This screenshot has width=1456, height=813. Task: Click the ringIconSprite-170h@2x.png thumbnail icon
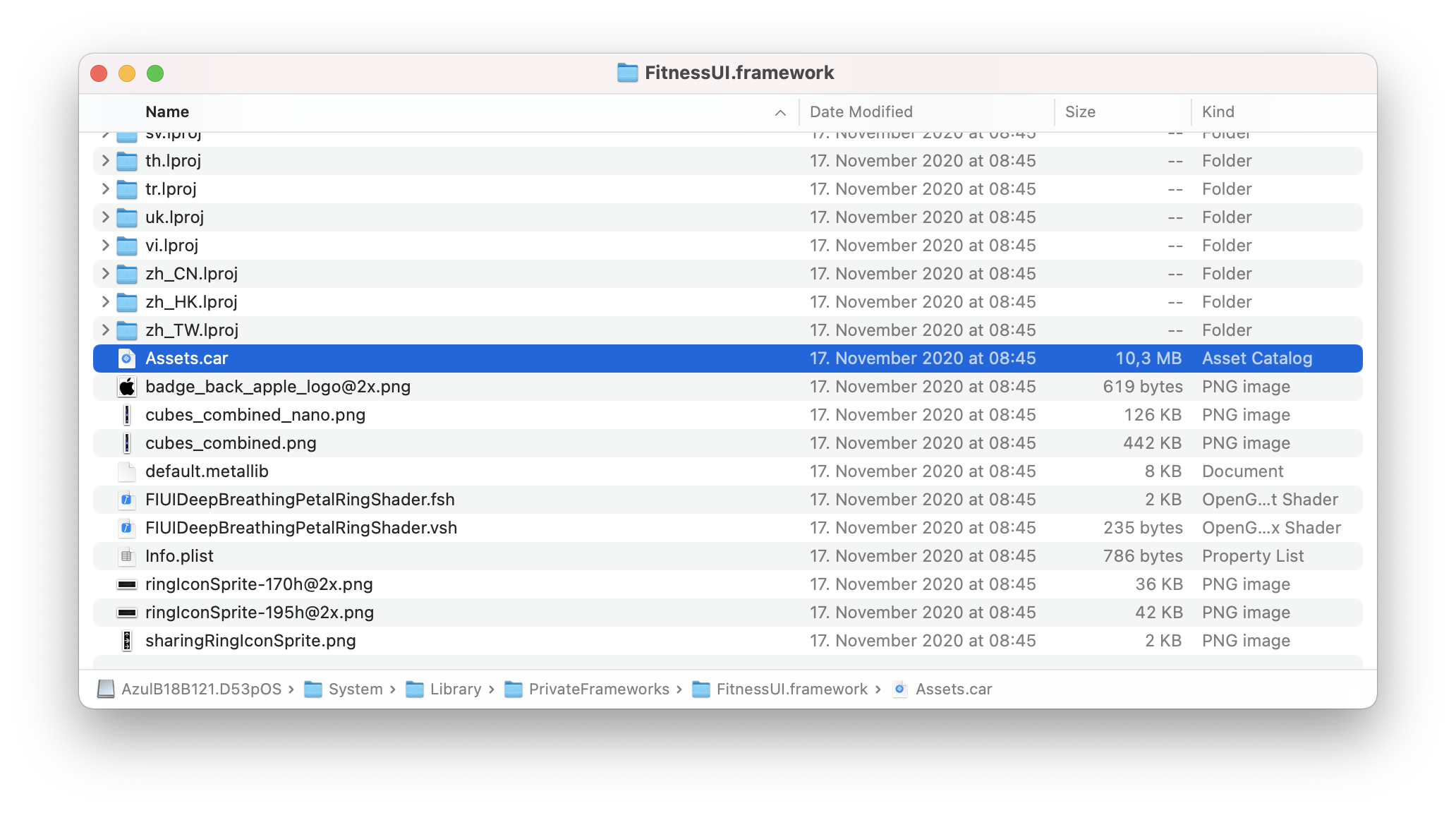pyautogui.click(x=126, y=584)
